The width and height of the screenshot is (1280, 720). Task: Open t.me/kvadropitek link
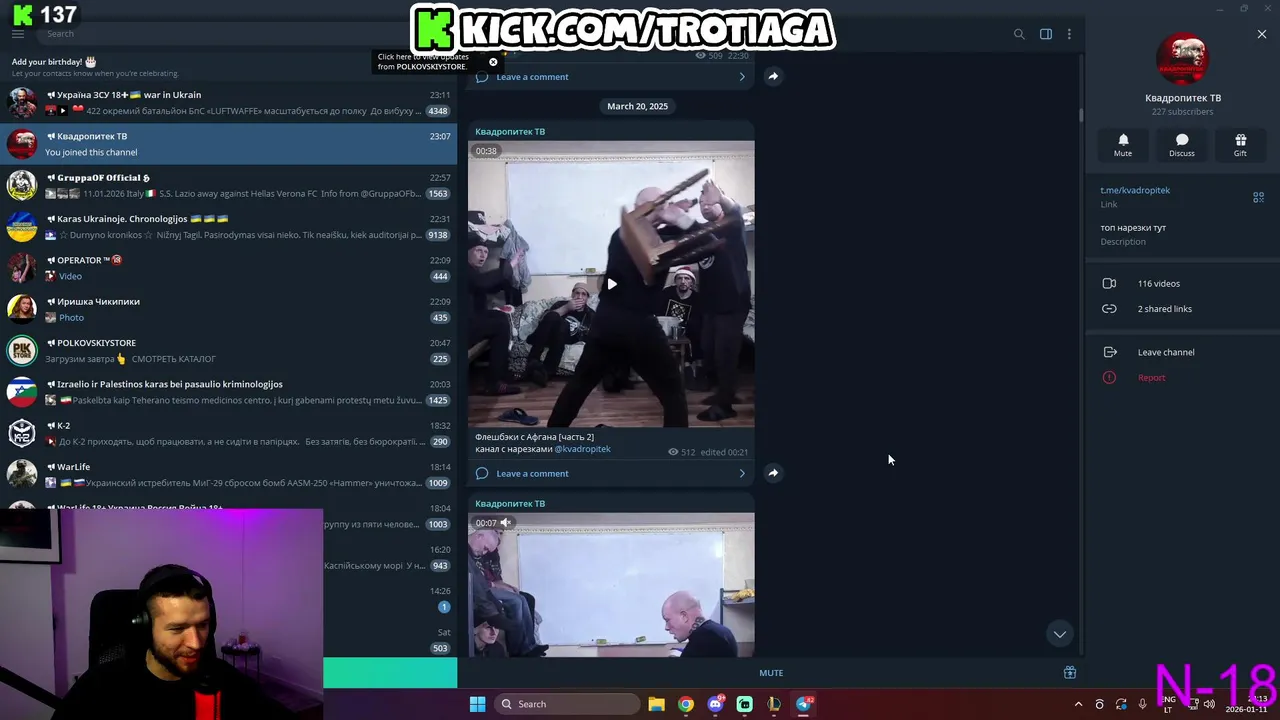point(1135,190)
